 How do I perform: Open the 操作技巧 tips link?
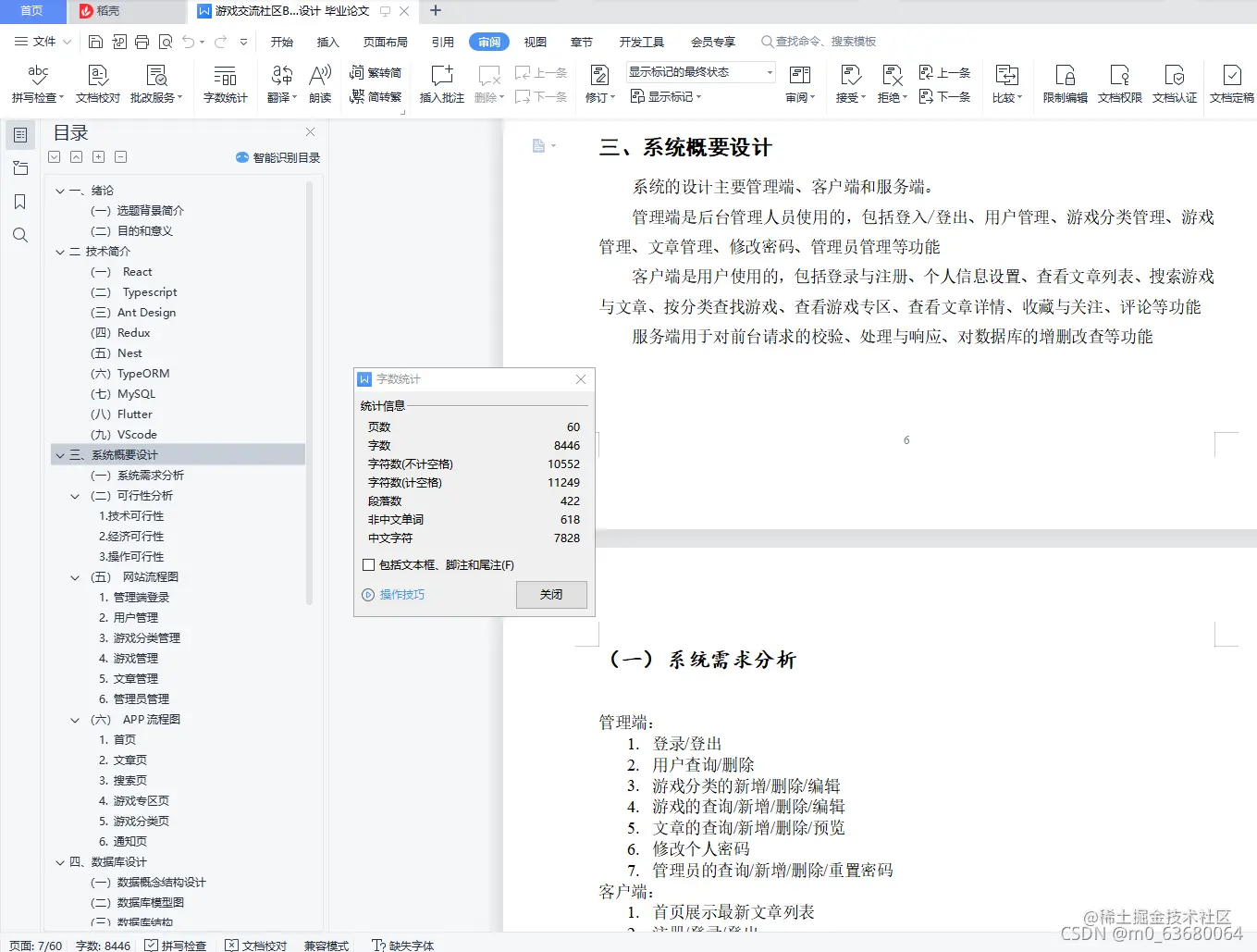point(403,595)
